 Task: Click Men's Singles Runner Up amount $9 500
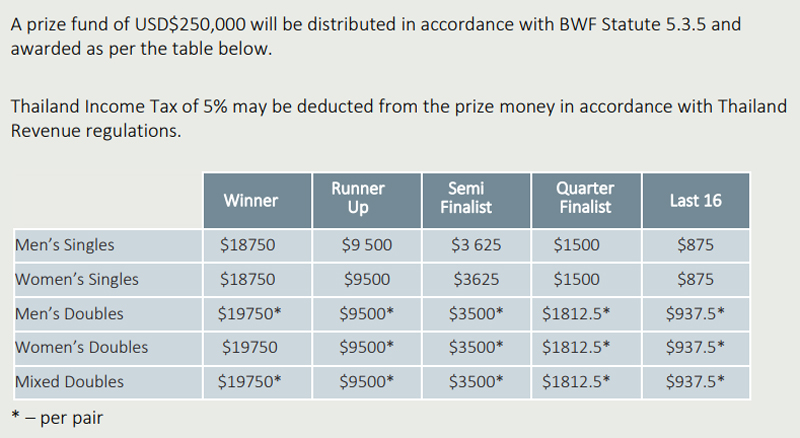click(367, 245)
